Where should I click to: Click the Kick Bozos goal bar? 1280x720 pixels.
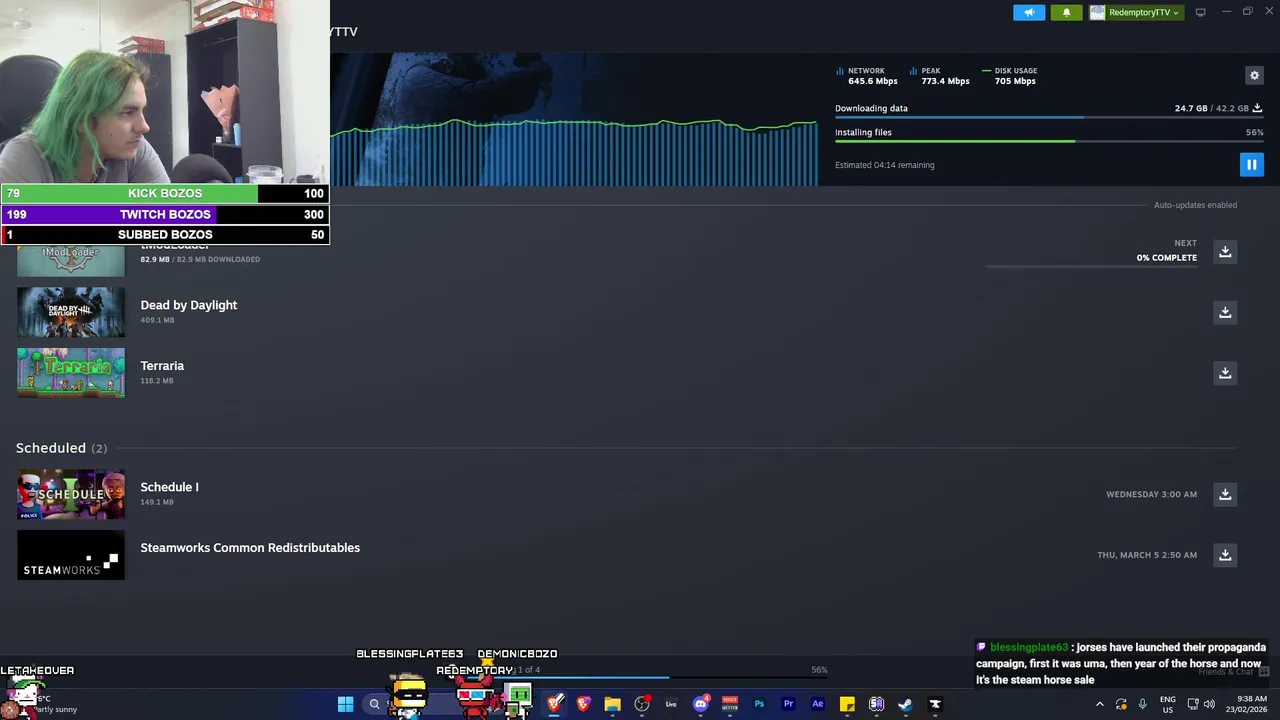coord(165,193)
